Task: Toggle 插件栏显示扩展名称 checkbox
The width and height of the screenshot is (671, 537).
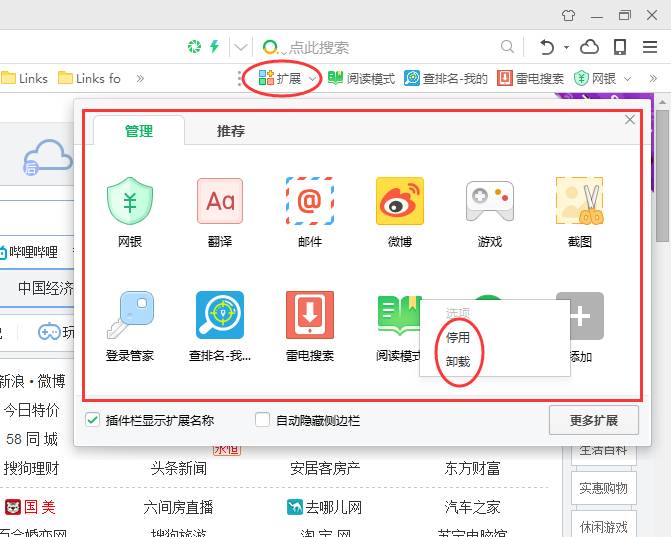Action: point(92,420)
